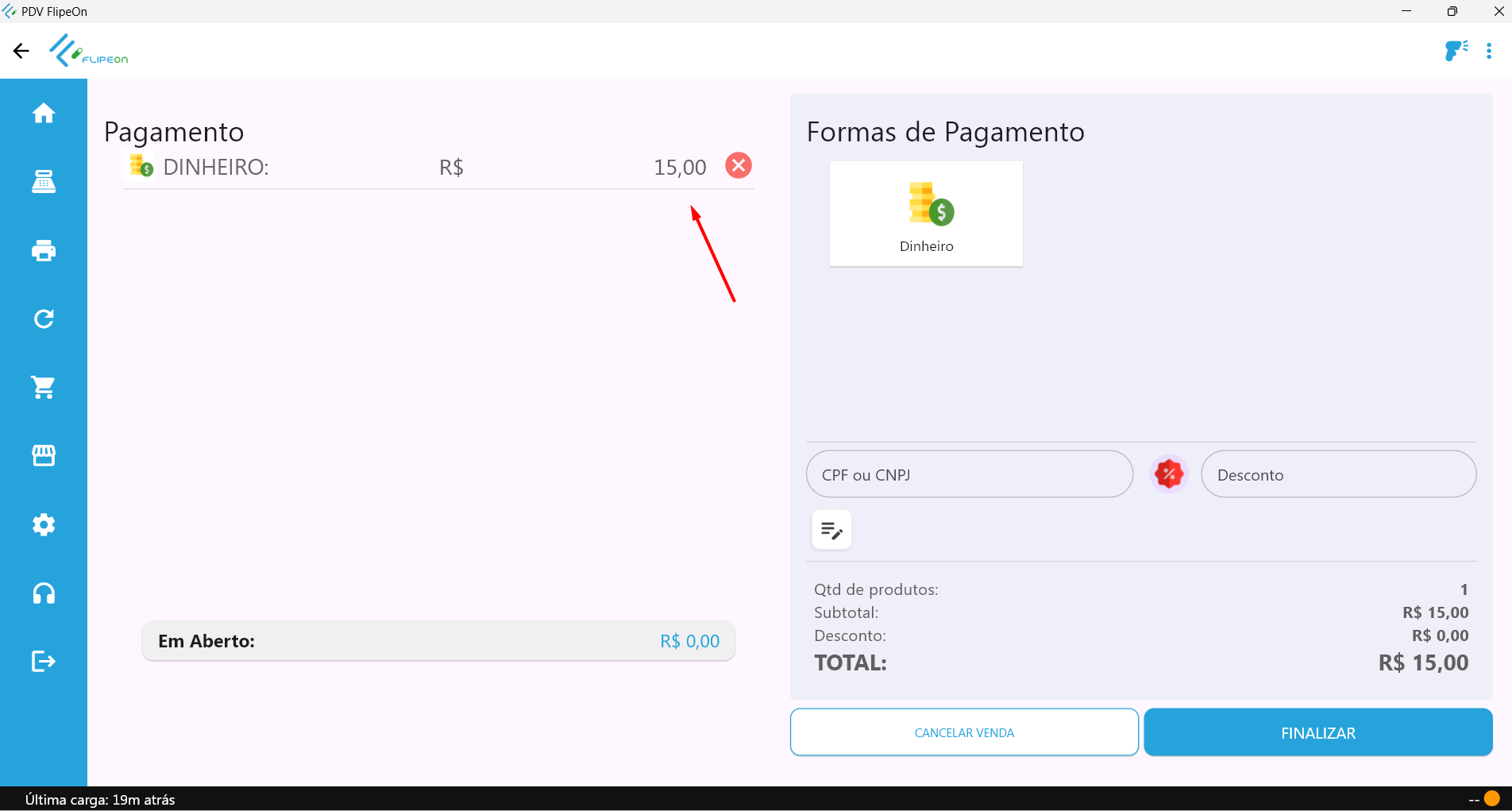The image size is (1512, 811).
Task: Open the Home icon in sidebar
Action: coord(44,114)
